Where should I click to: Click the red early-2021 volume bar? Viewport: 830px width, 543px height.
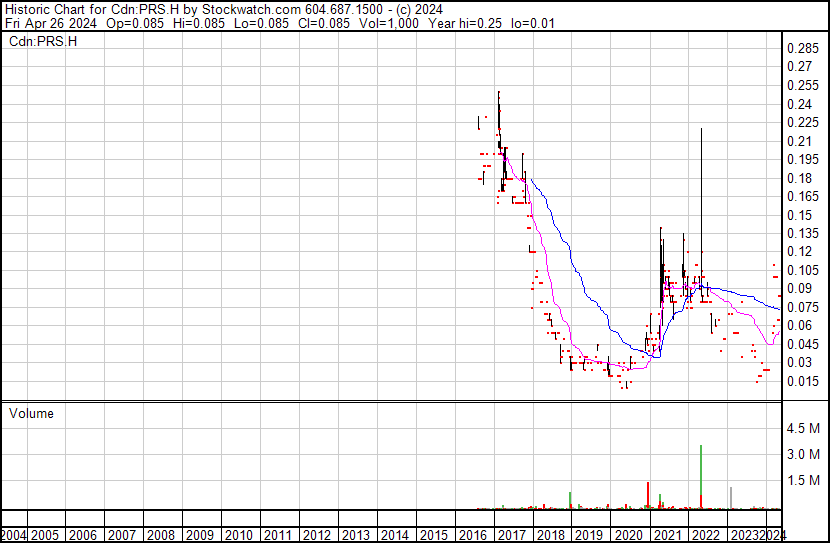(648, 495)
